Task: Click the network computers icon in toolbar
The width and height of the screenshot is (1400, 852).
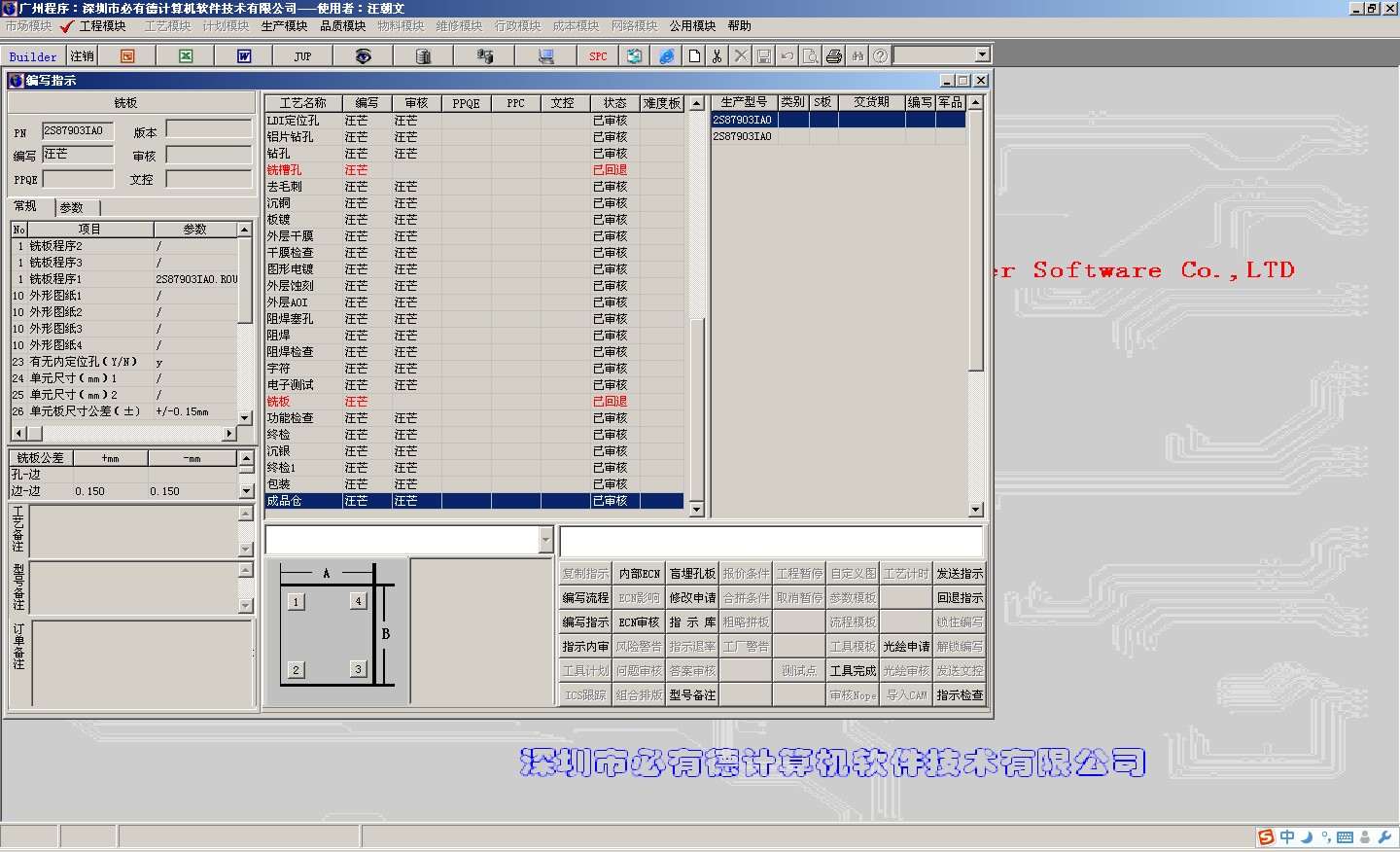Action: click(x=484, y=56)
